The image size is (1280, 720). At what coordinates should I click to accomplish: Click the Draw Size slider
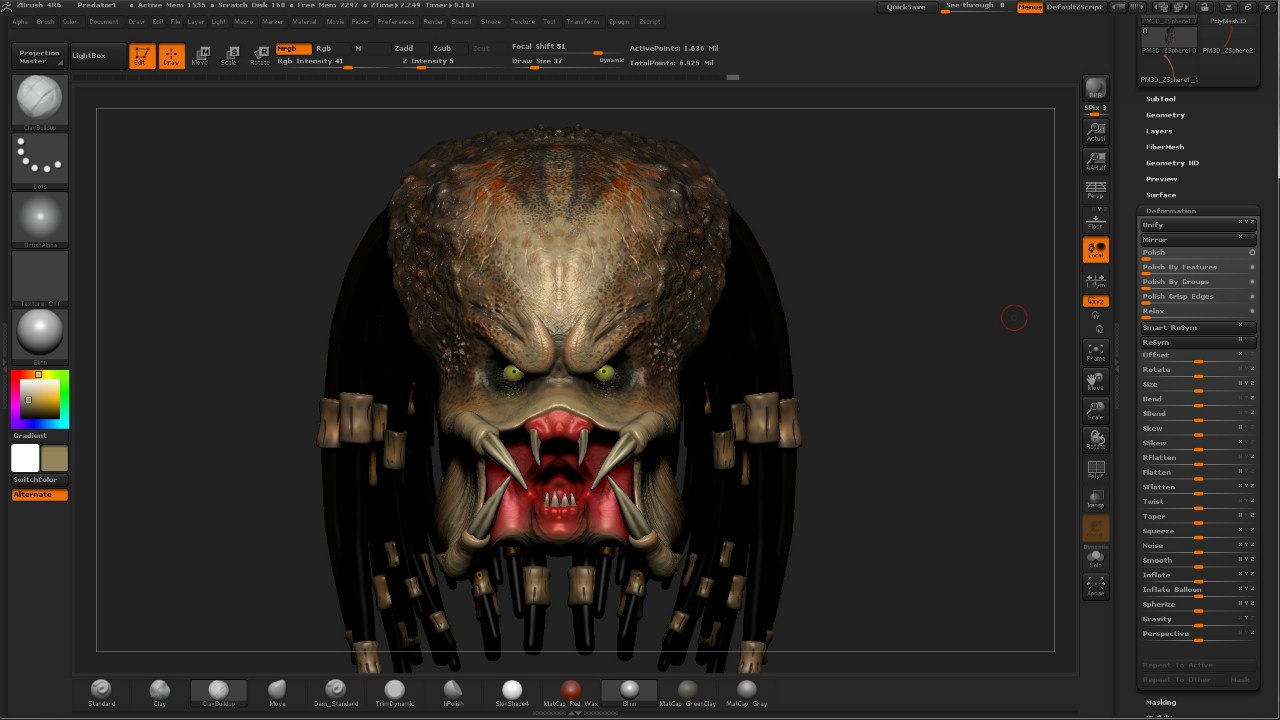567,62
